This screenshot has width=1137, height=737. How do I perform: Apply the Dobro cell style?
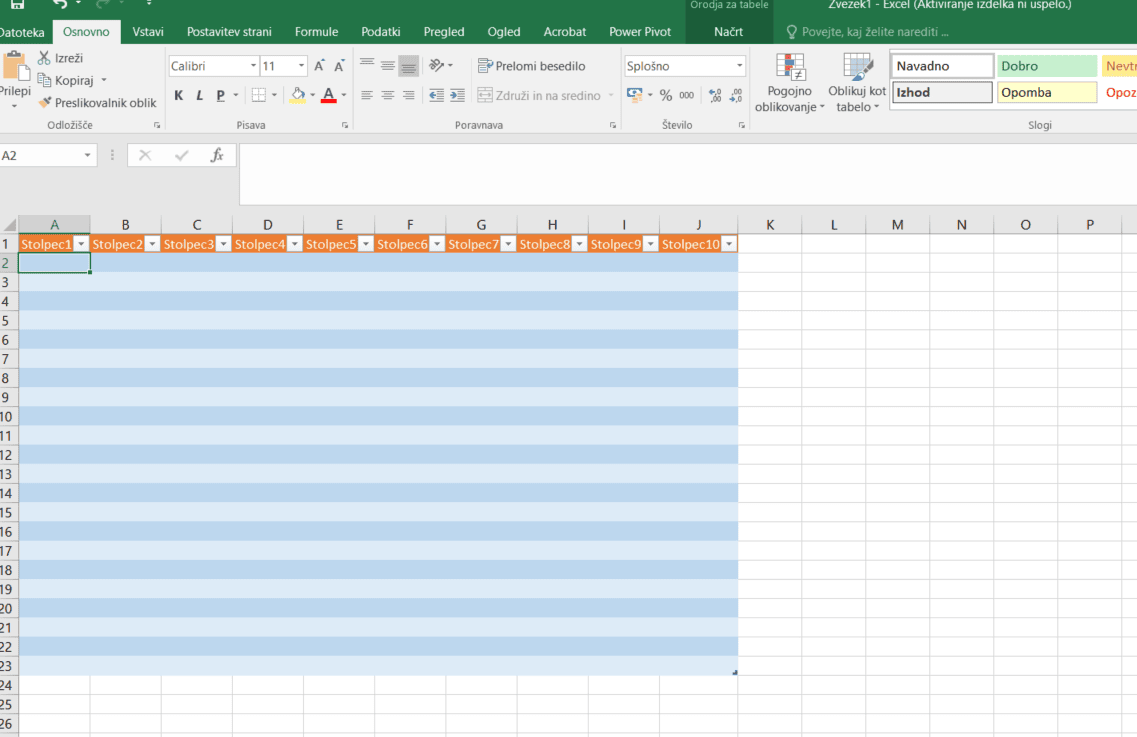[1046, 66]
